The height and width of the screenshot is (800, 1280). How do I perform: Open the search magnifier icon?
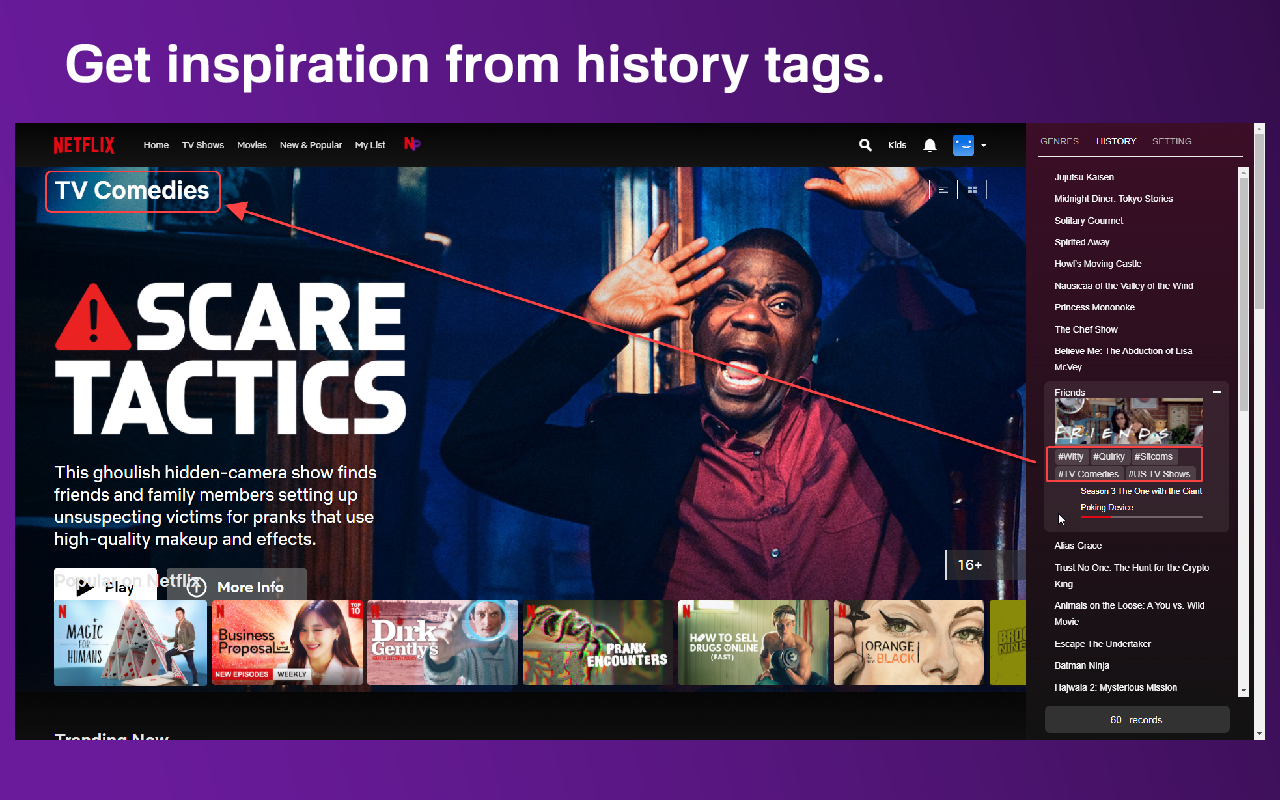(865, 145)
